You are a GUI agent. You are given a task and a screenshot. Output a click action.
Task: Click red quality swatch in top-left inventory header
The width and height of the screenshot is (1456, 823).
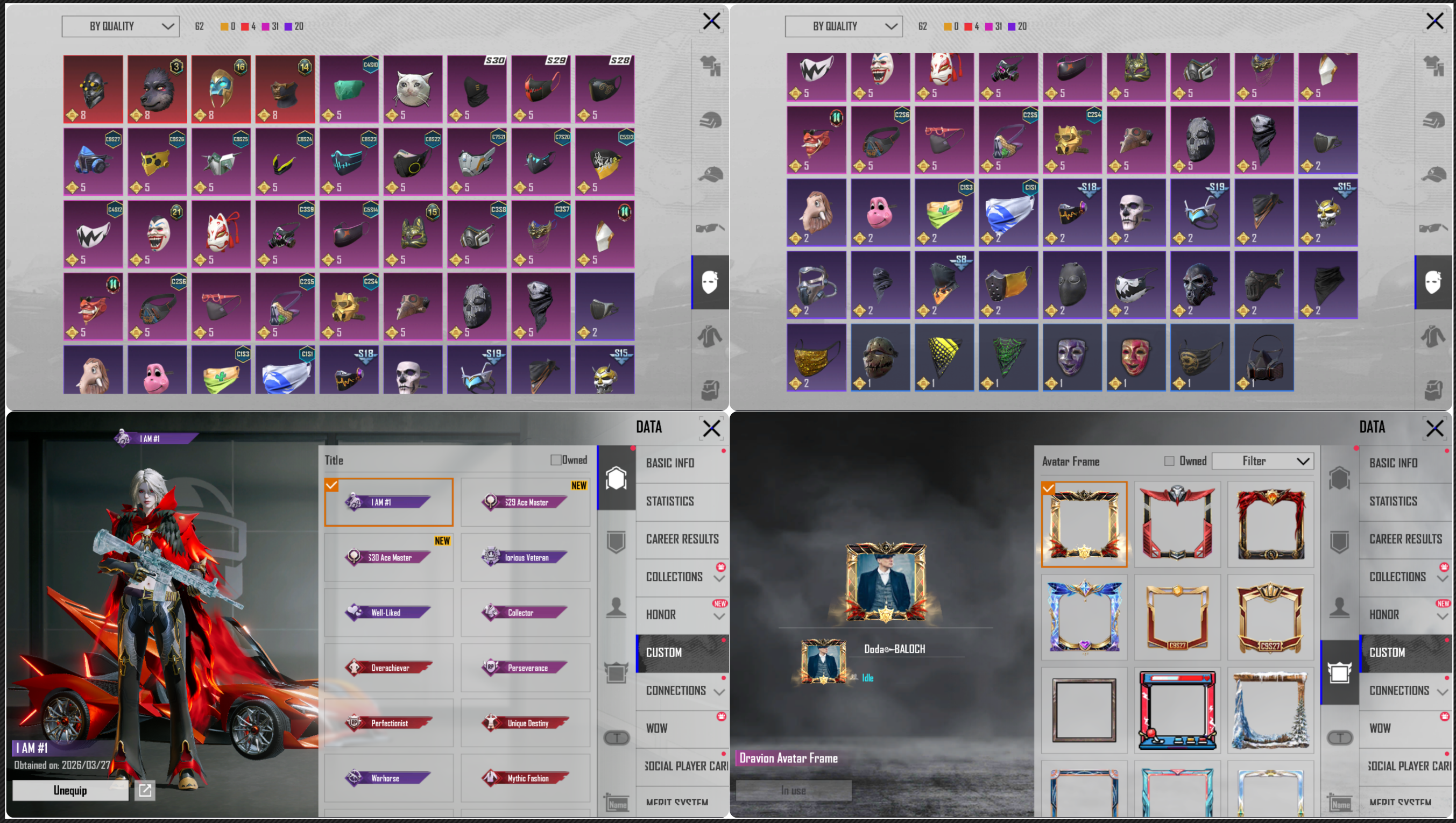tap(245, 26)
